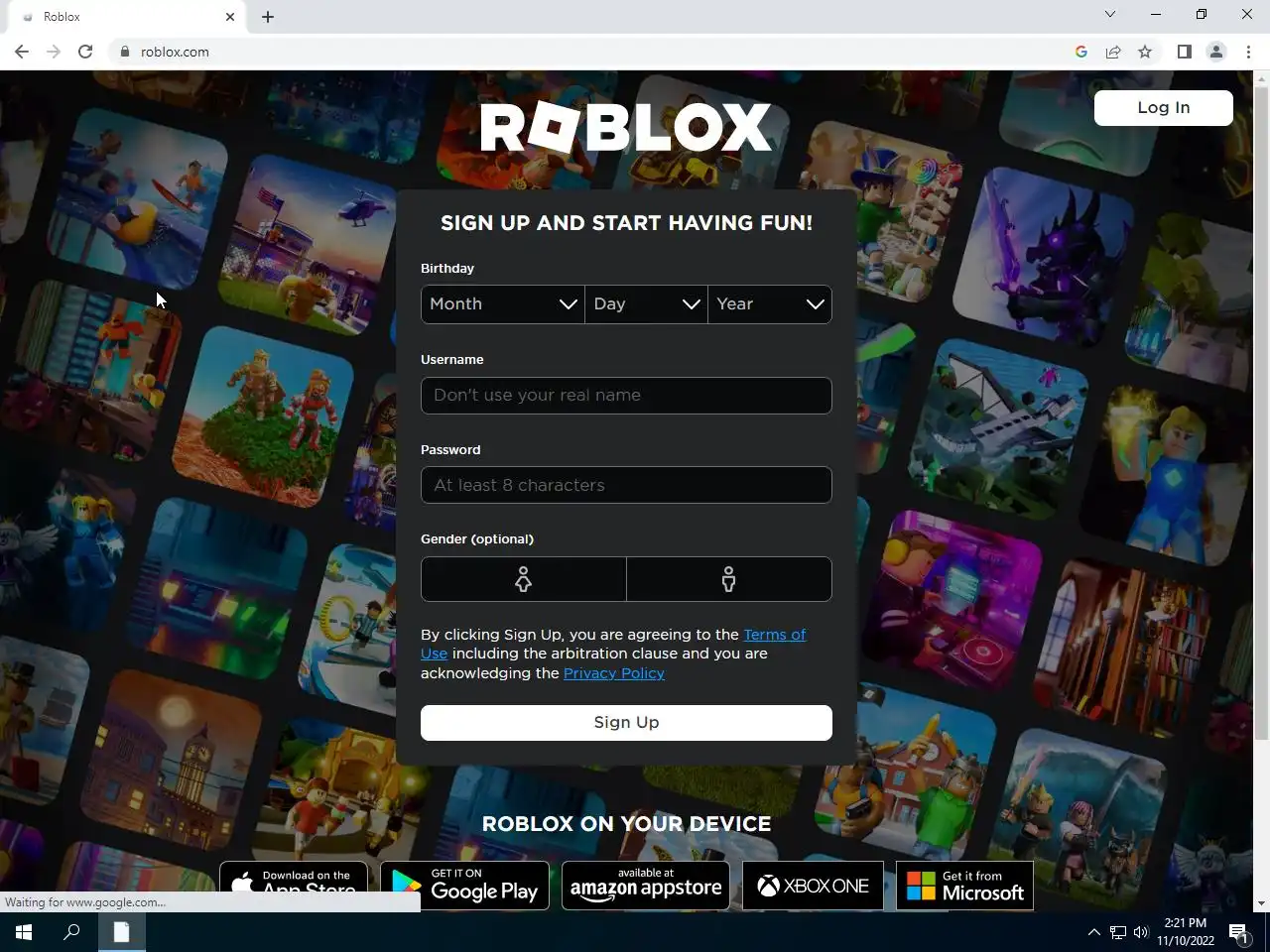Reload the Roblox page

pyautogui.click(x=85, y=52)
